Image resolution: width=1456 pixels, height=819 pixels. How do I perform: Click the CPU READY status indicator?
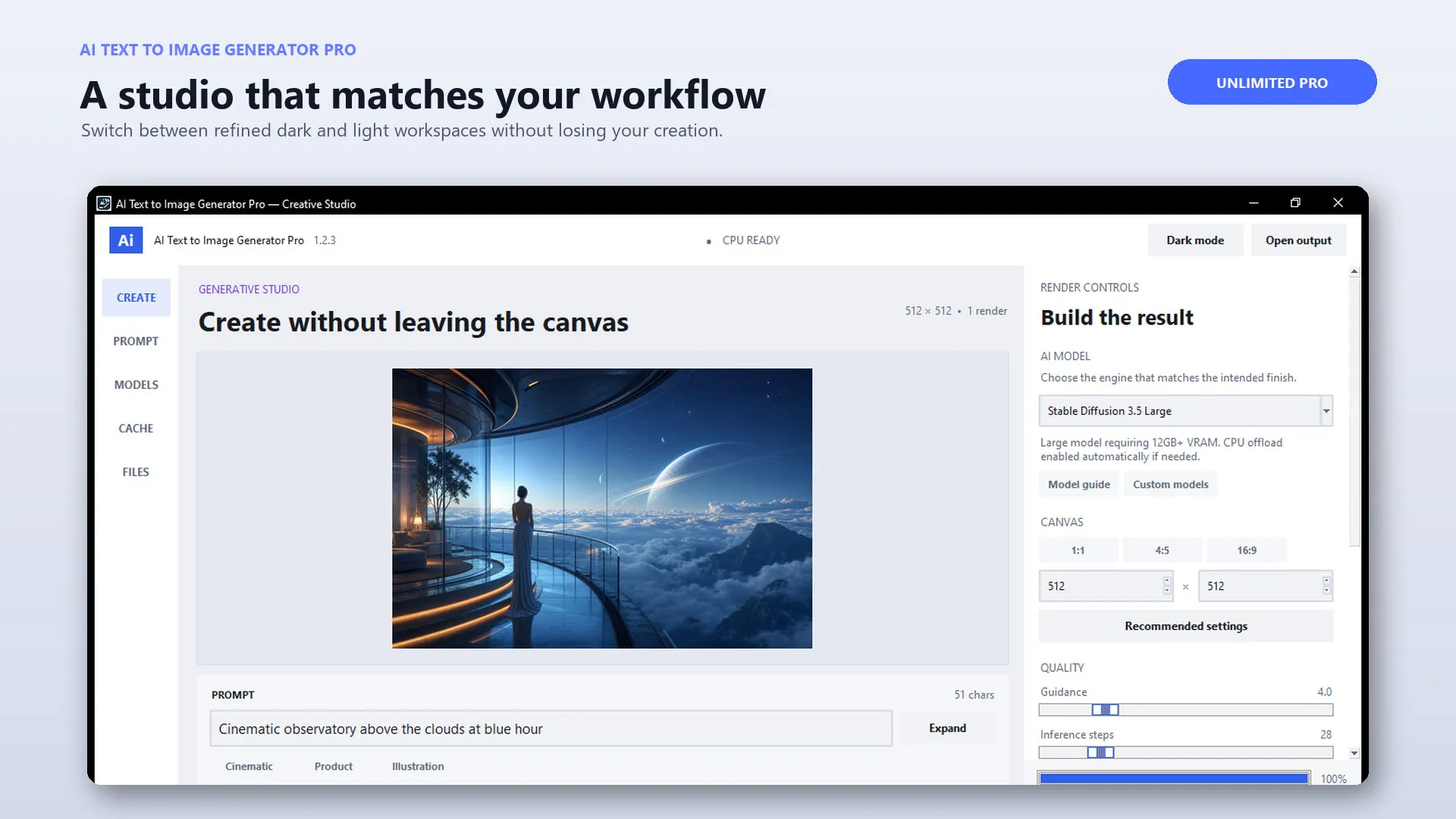pyautogui.click(x=743, y=240)
